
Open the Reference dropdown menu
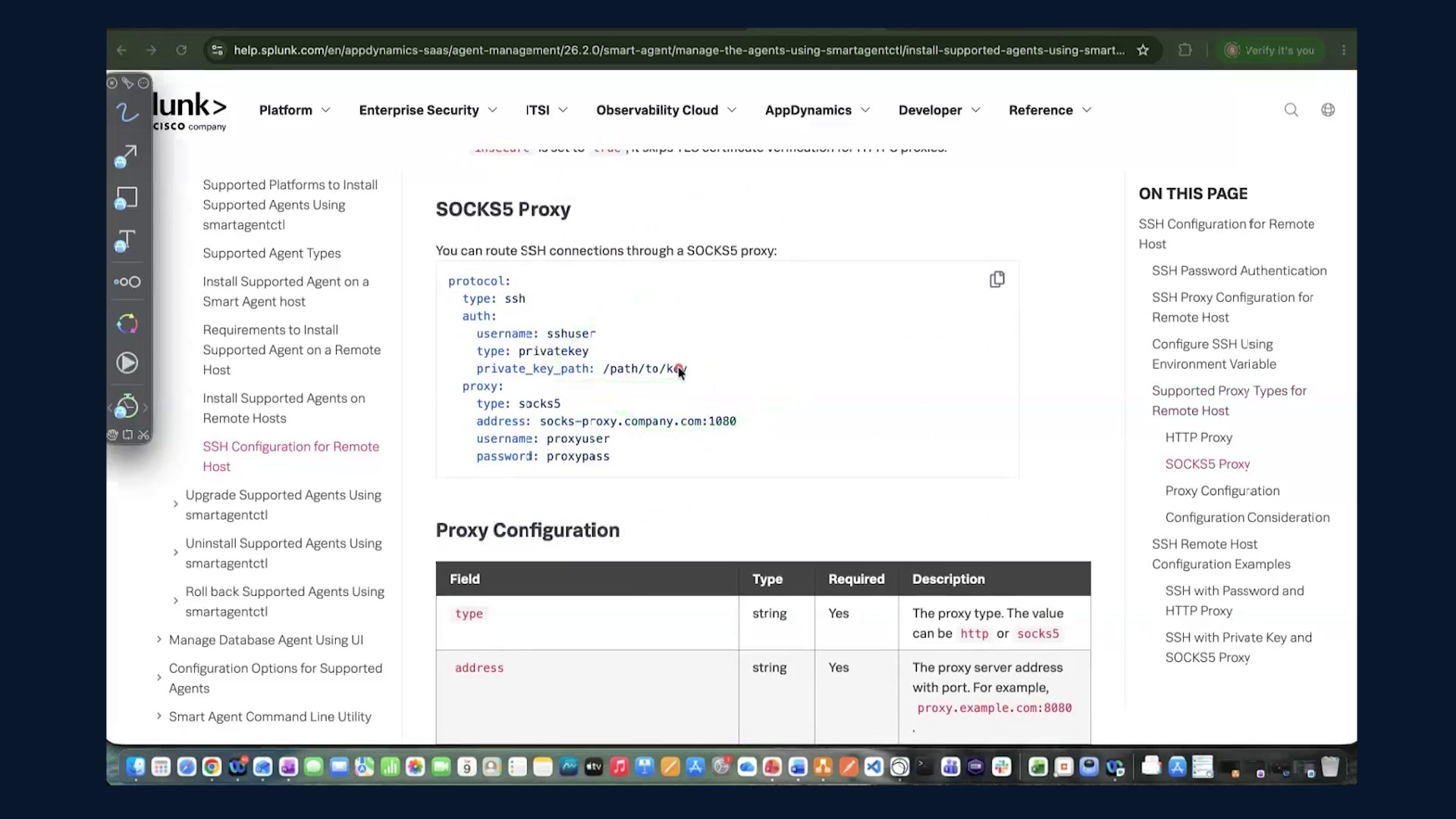(x=1050, y=110)
